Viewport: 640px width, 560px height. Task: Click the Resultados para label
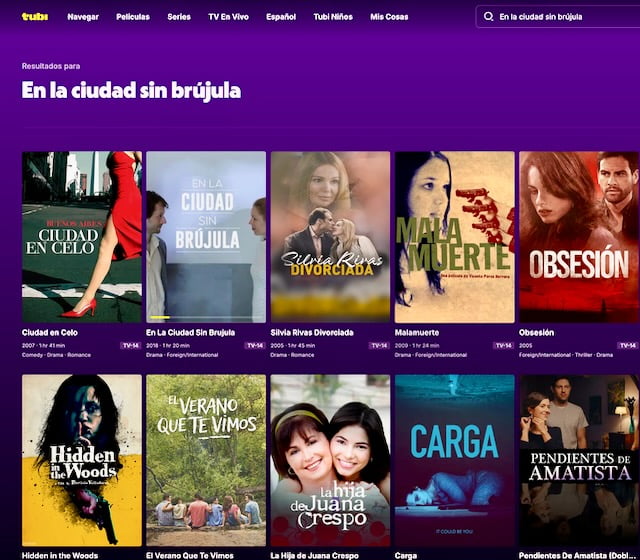click(x=51, y=66)
